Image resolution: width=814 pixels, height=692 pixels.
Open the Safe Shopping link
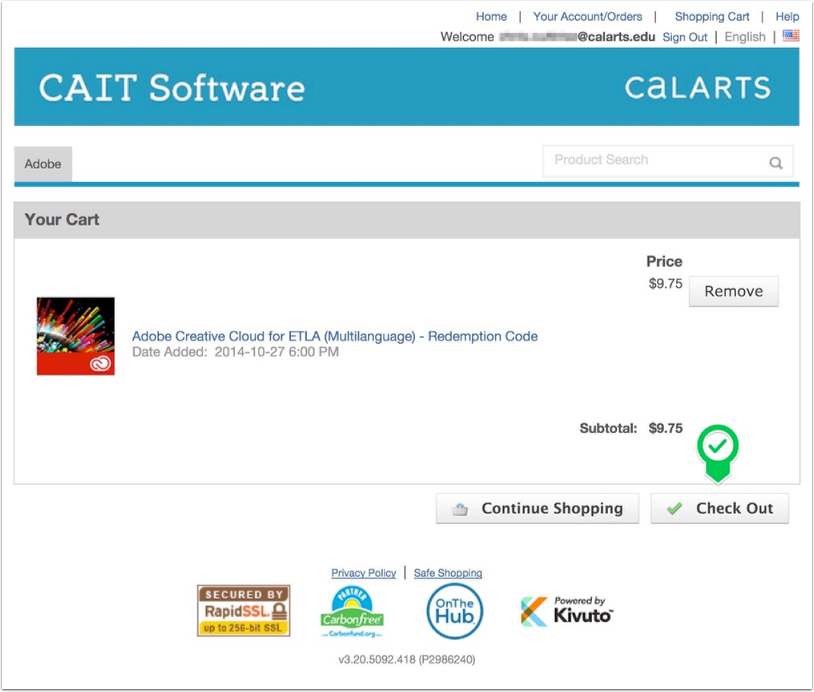[x=447, y=573]
